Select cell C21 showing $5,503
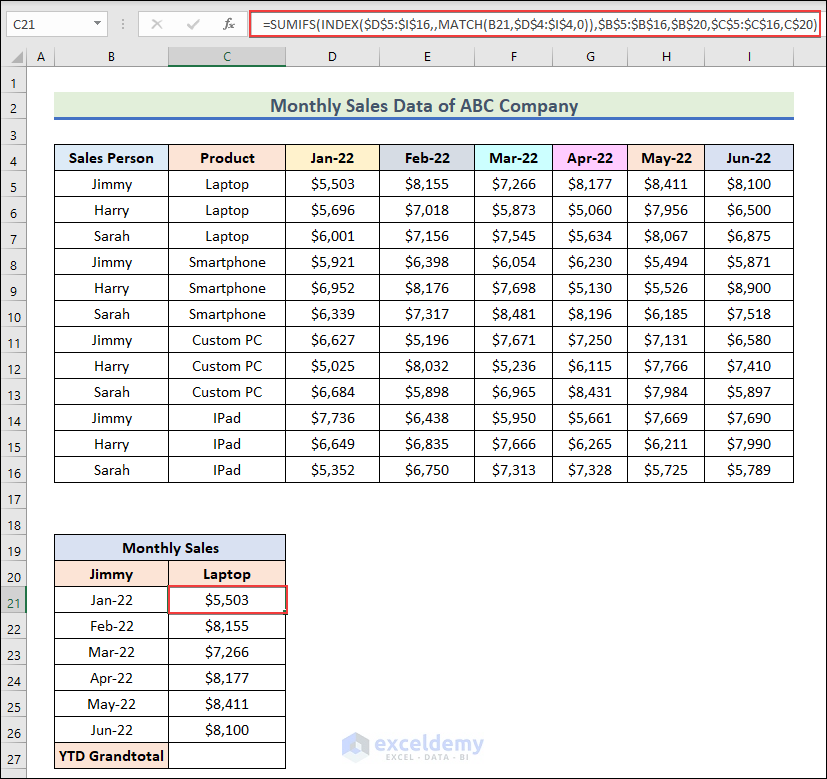The image size is (827, 779). tap(227, 600)
